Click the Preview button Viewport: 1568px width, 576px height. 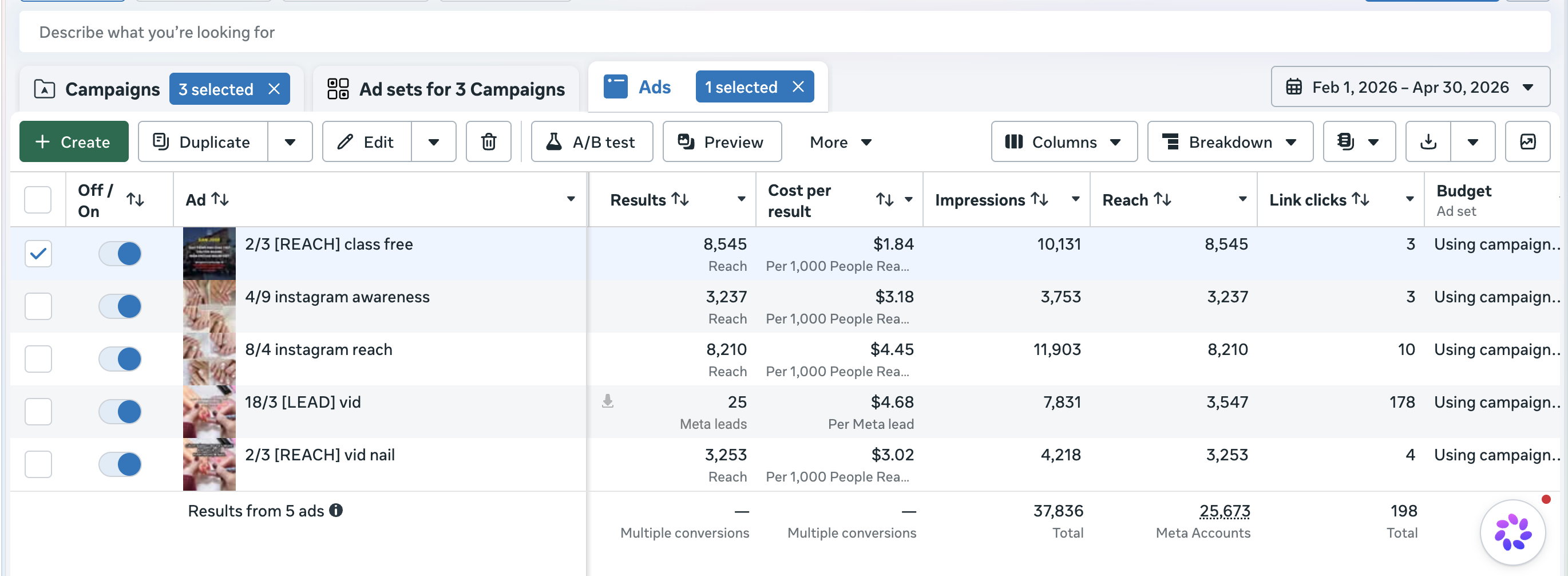722,142
